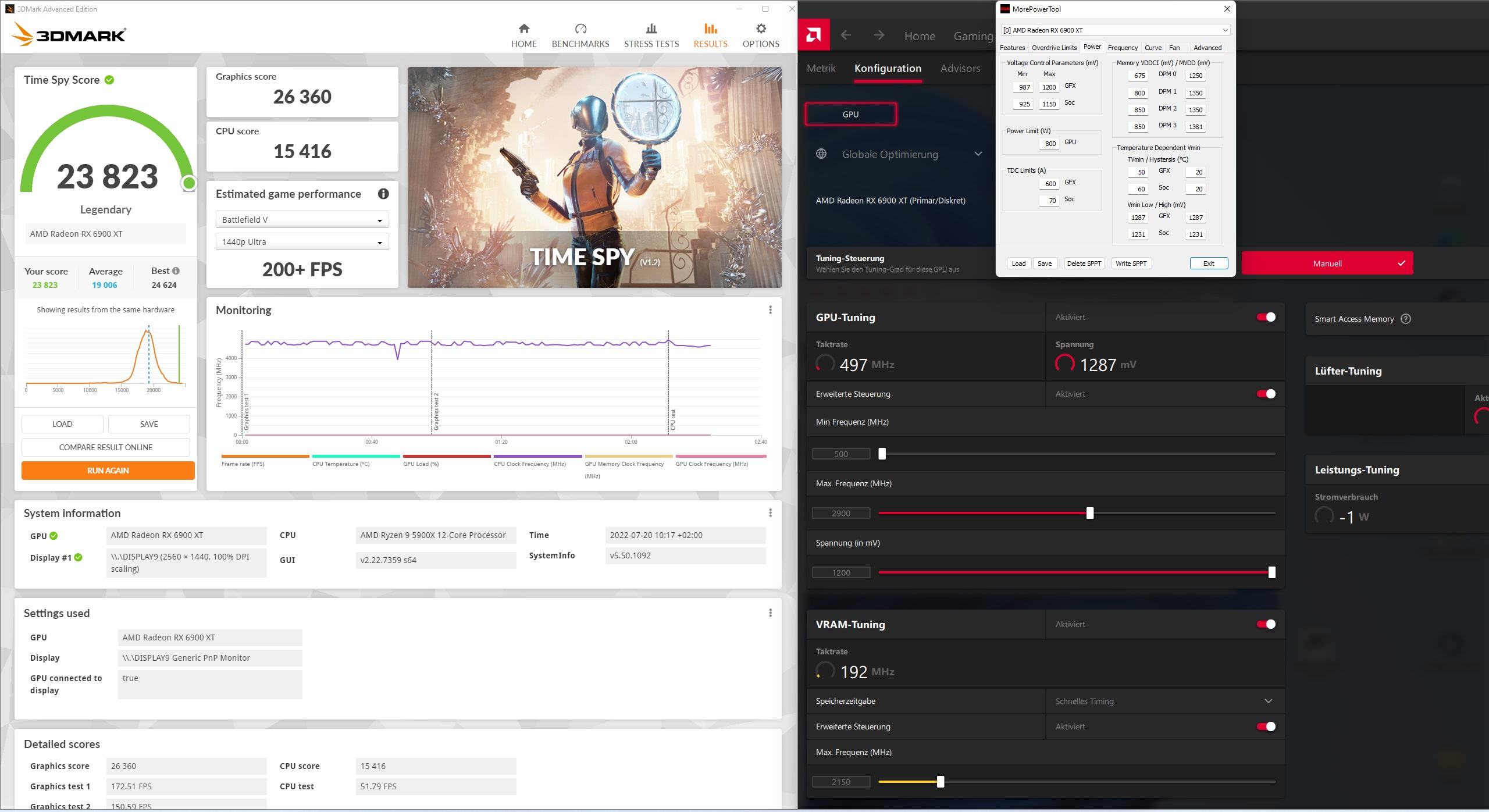The image size is (1489, 812).
Task: Click the forward arrow in AMD software
Action: [879, 35]
